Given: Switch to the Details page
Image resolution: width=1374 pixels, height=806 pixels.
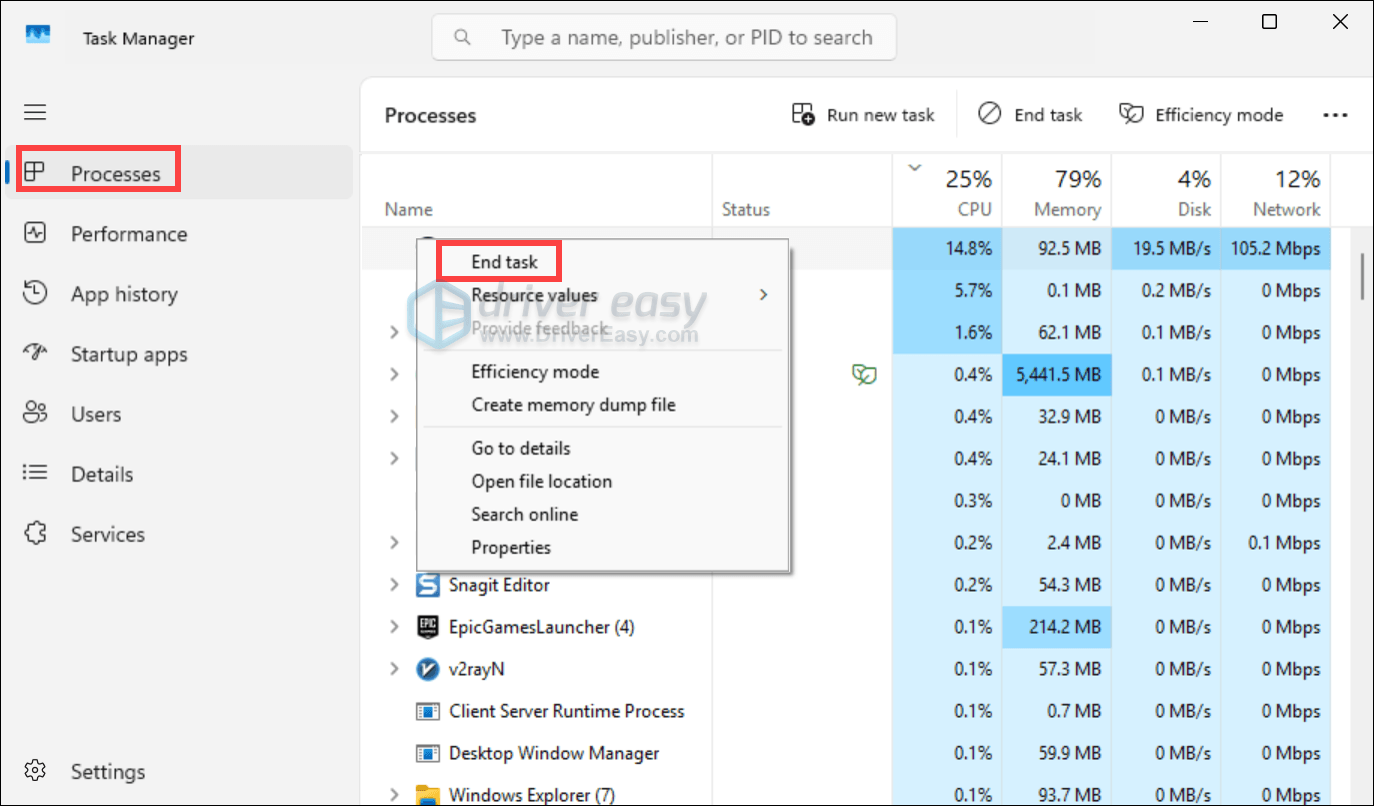Looking at the screenshot, I should tap(101, 474).
